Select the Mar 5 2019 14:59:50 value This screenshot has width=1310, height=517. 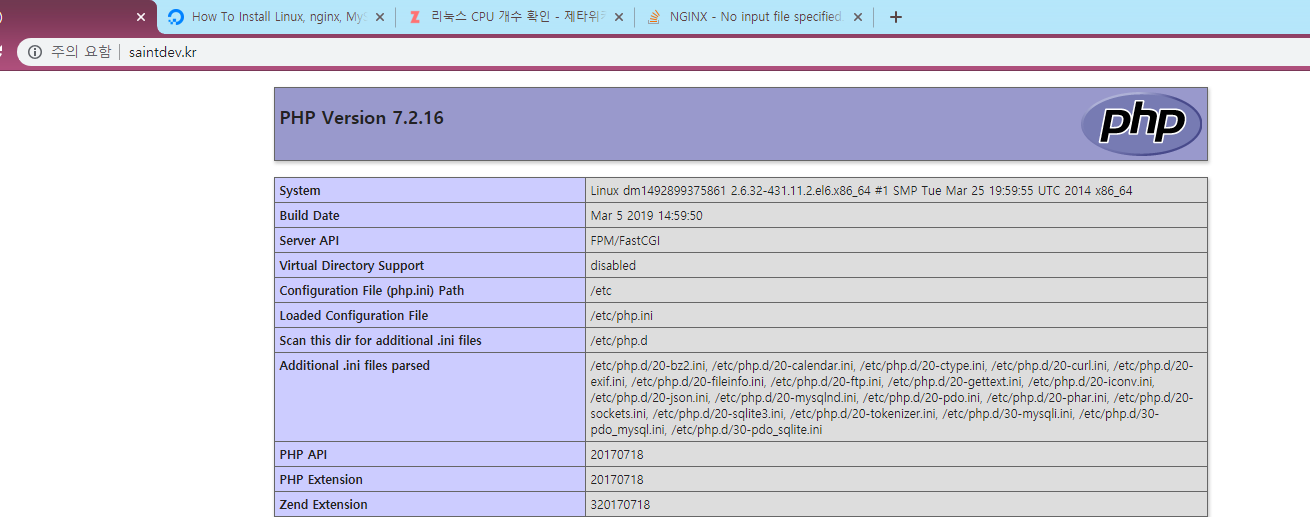pyautogui.click(x=646, y=216)
